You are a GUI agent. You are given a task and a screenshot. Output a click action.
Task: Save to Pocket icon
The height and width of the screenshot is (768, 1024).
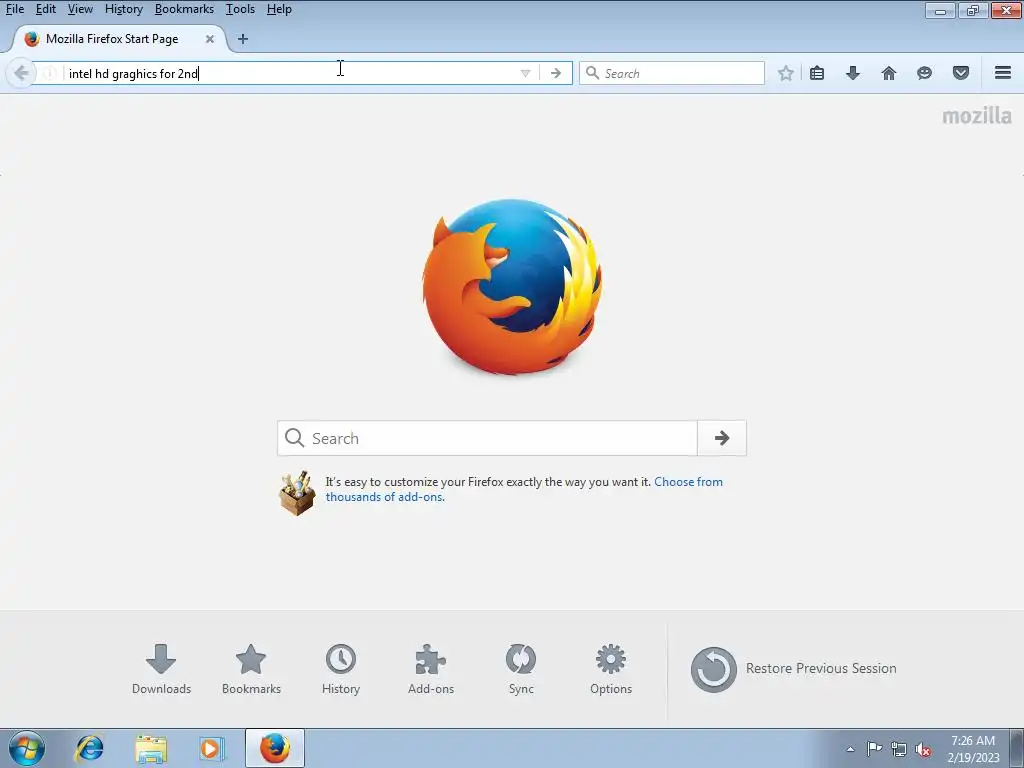pos(961,73)
